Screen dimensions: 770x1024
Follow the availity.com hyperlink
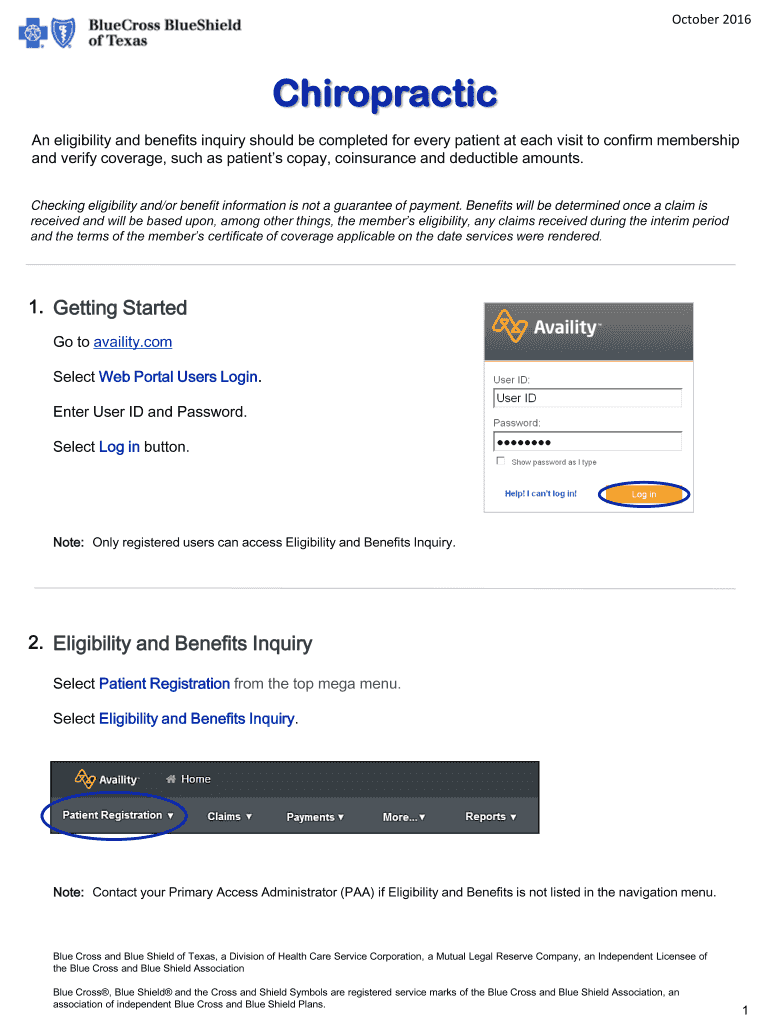click(132, 342)
